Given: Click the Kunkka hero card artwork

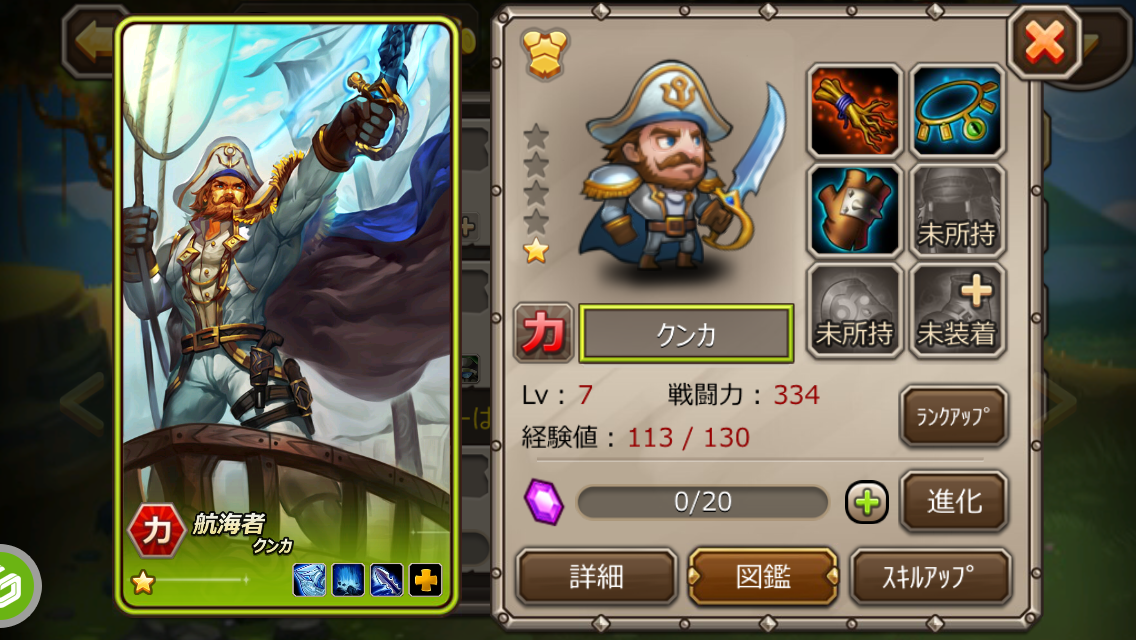Looking at the screenshot, I should [x=287, y=316].
